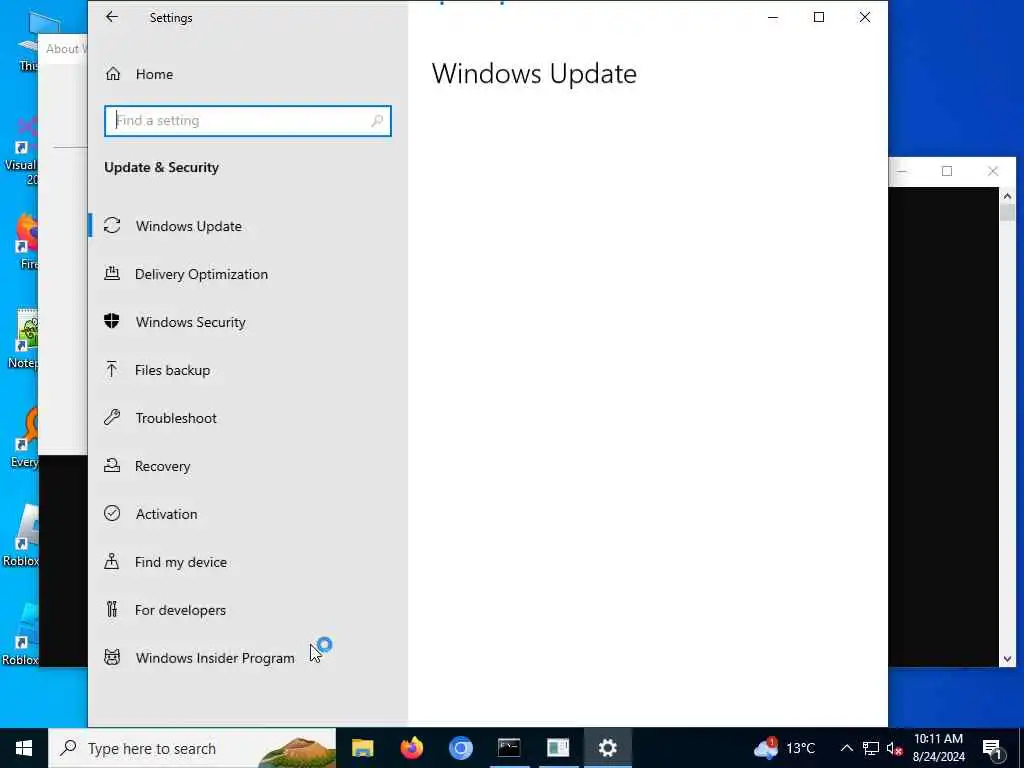Open the weather widget showing 13°C
Image resolution: width=1024 pixels, height=768 pixels.
coord(785,748)
